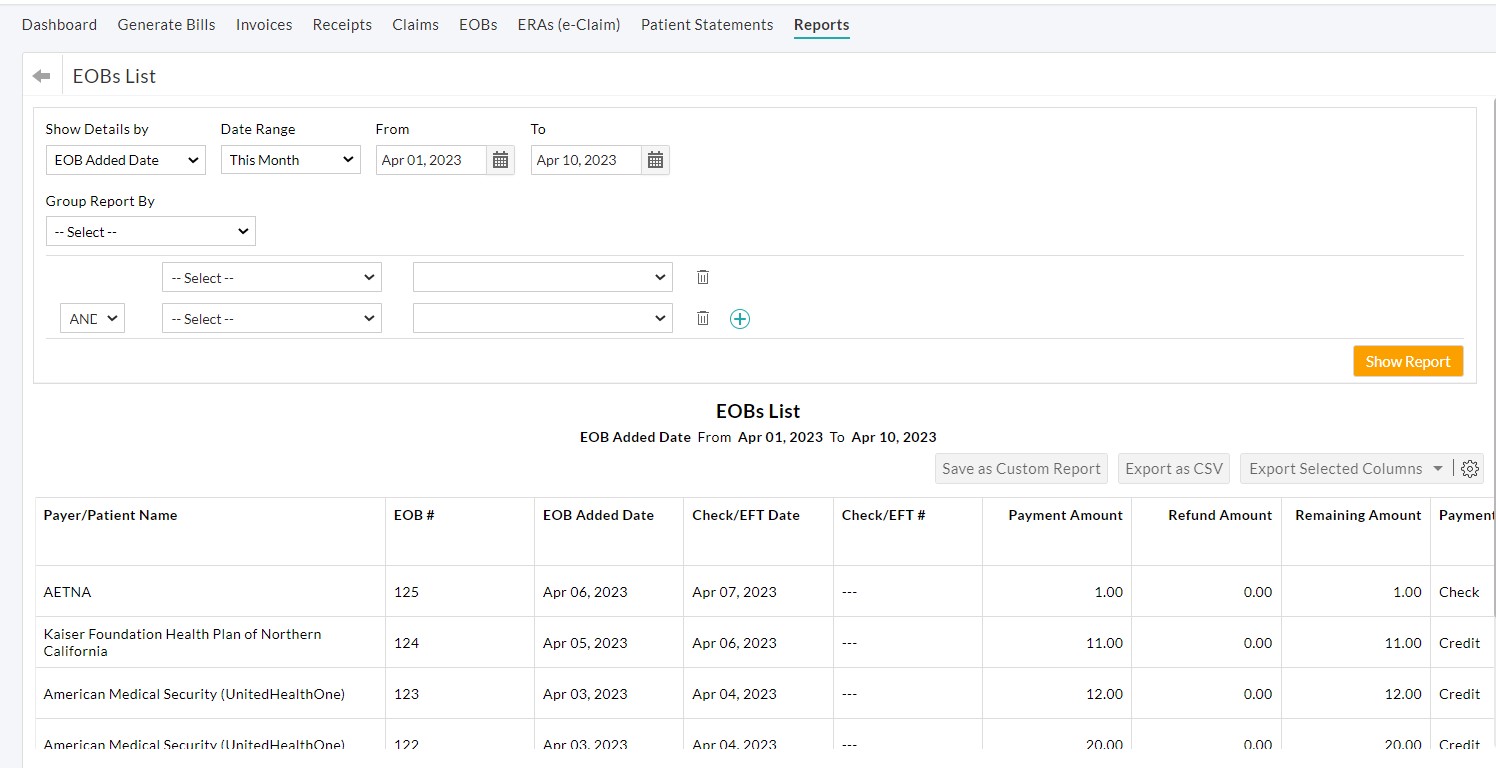Go to the Dashboard tab
1496x768 pixels.
(59, 24)
